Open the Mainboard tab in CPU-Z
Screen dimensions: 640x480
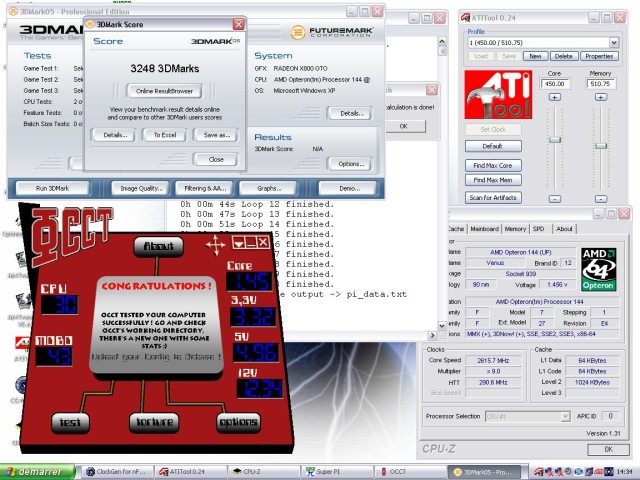coord(484,229)
